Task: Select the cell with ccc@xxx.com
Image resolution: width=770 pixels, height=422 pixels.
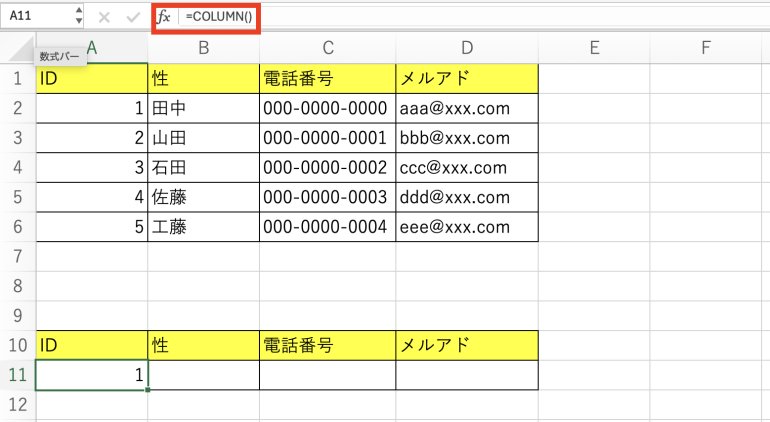Action: click(467, 168)
